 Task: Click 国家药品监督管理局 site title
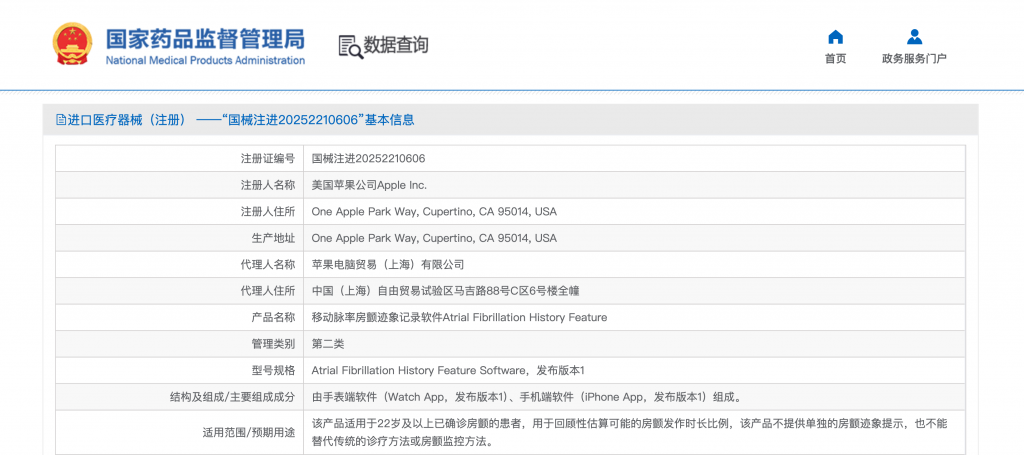pyautogui.click(x=205, y=39)
